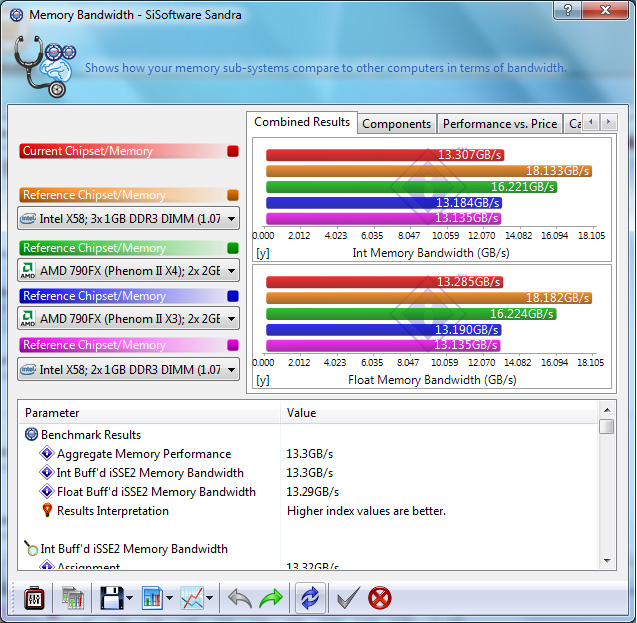Open the options equalizer icon in toolbar
Image resolution: width=637 pixels, height=623 pixels.
pyautogui.click(x=34, y=598)
